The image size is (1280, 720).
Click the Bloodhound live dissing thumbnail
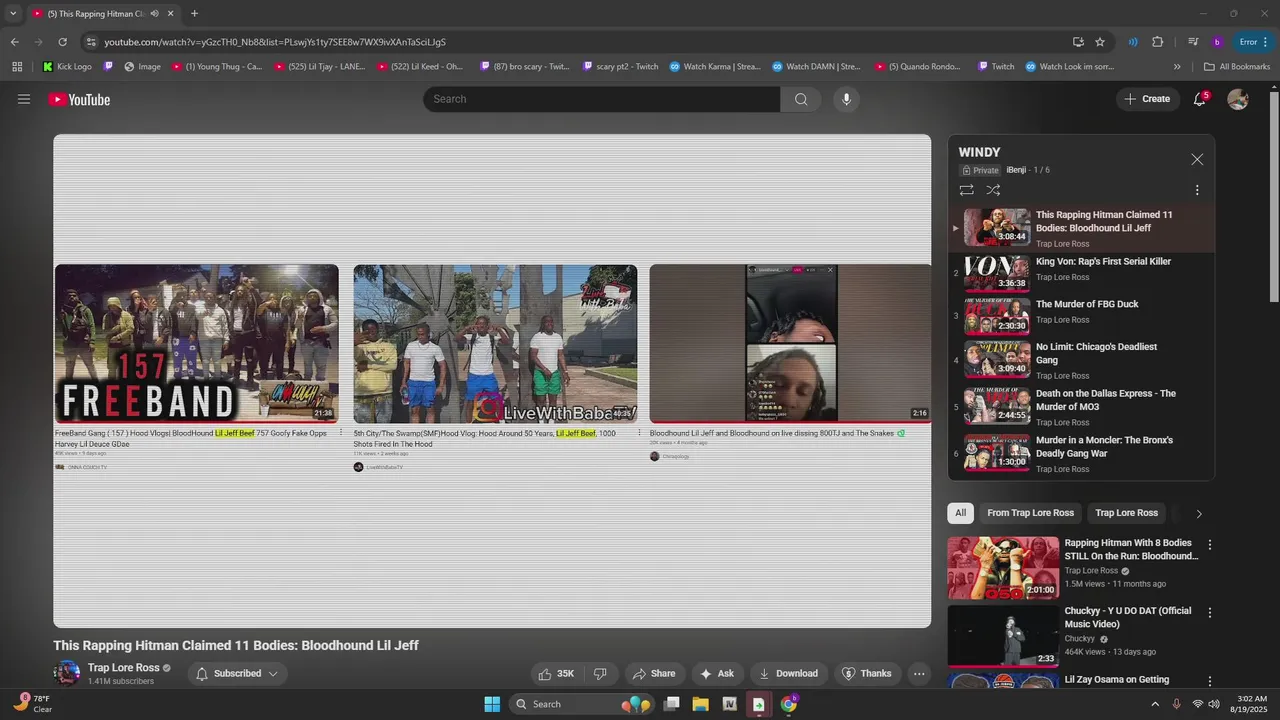tap(790, 343)
